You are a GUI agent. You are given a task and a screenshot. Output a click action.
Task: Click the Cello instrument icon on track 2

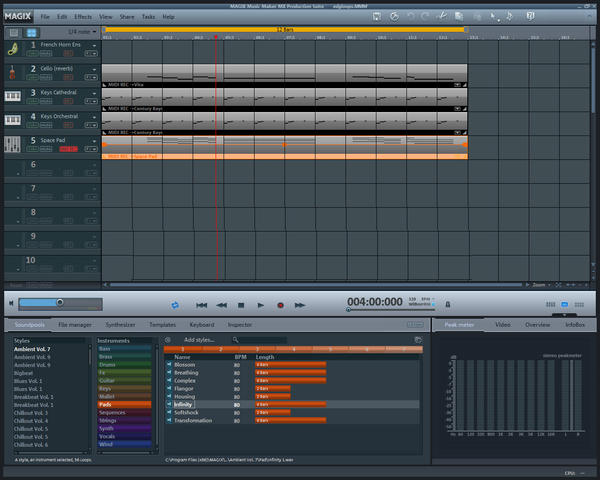tap(12, 72)
